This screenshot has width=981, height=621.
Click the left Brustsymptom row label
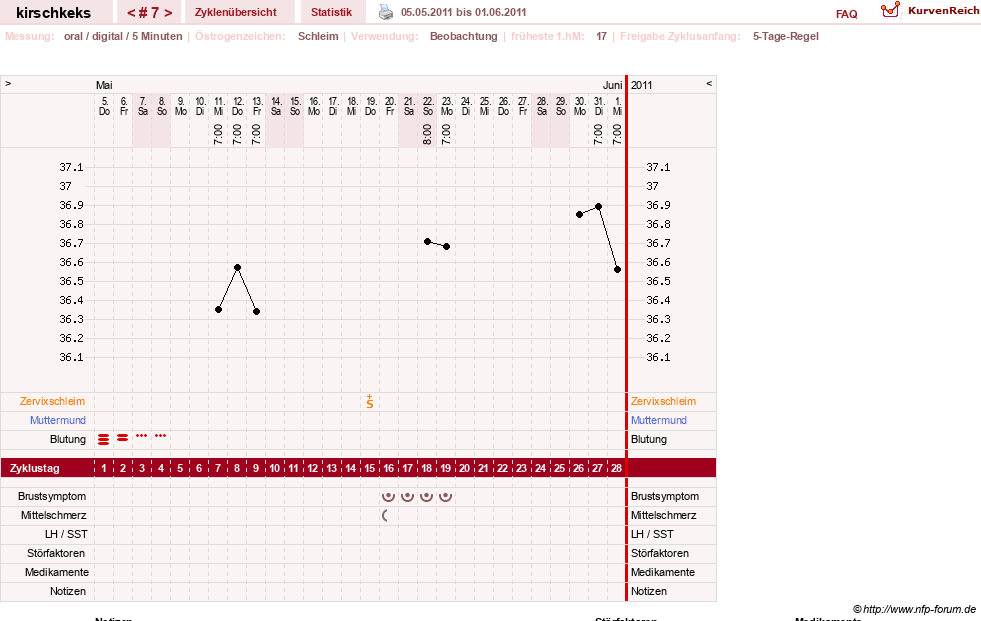(52, 496)
